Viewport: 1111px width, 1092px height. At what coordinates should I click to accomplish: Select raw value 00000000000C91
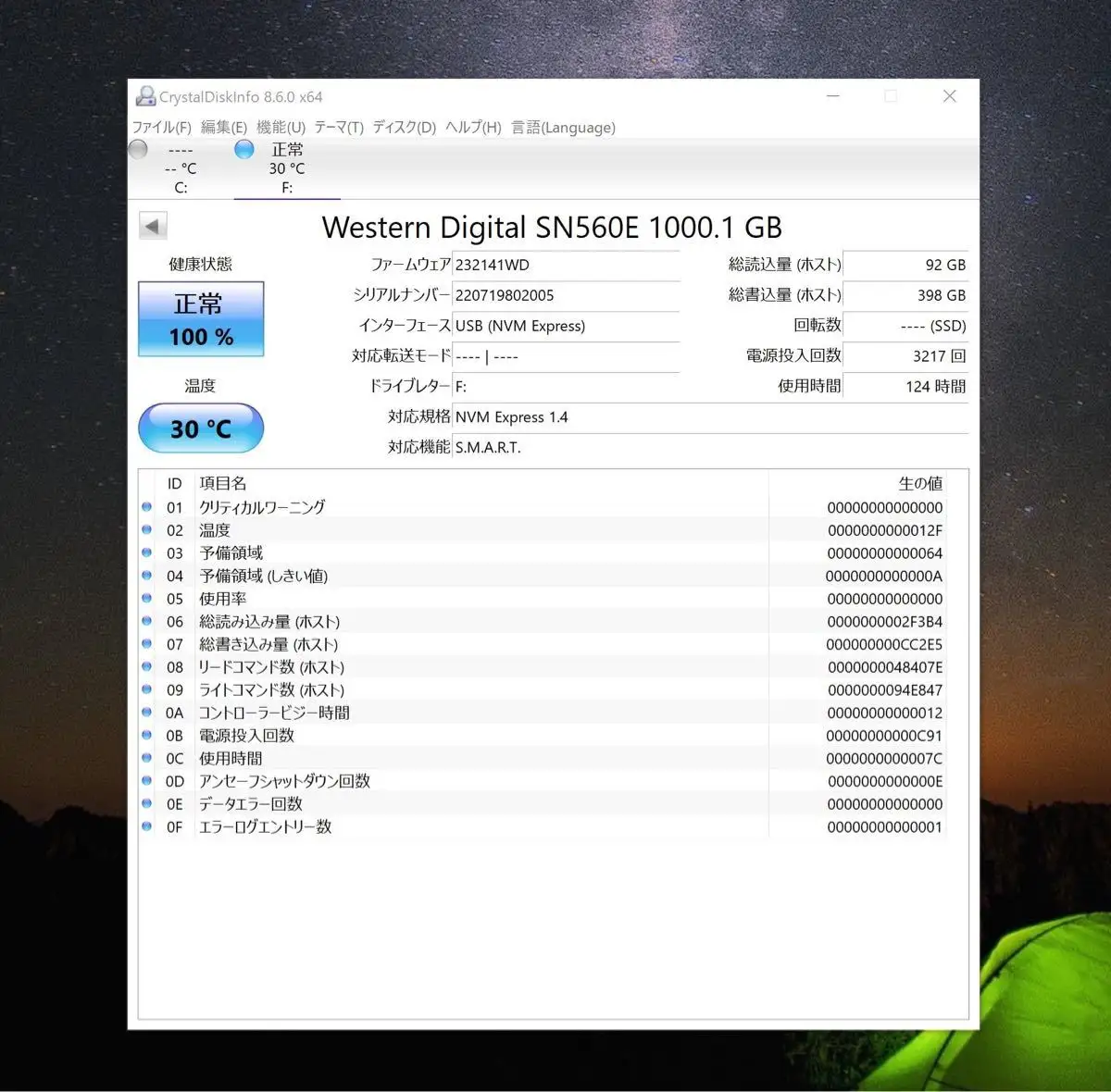tap(885, 736)
